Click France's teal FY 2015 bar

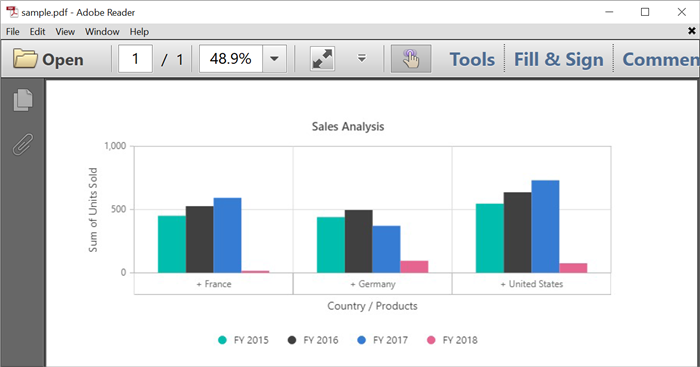172,244
